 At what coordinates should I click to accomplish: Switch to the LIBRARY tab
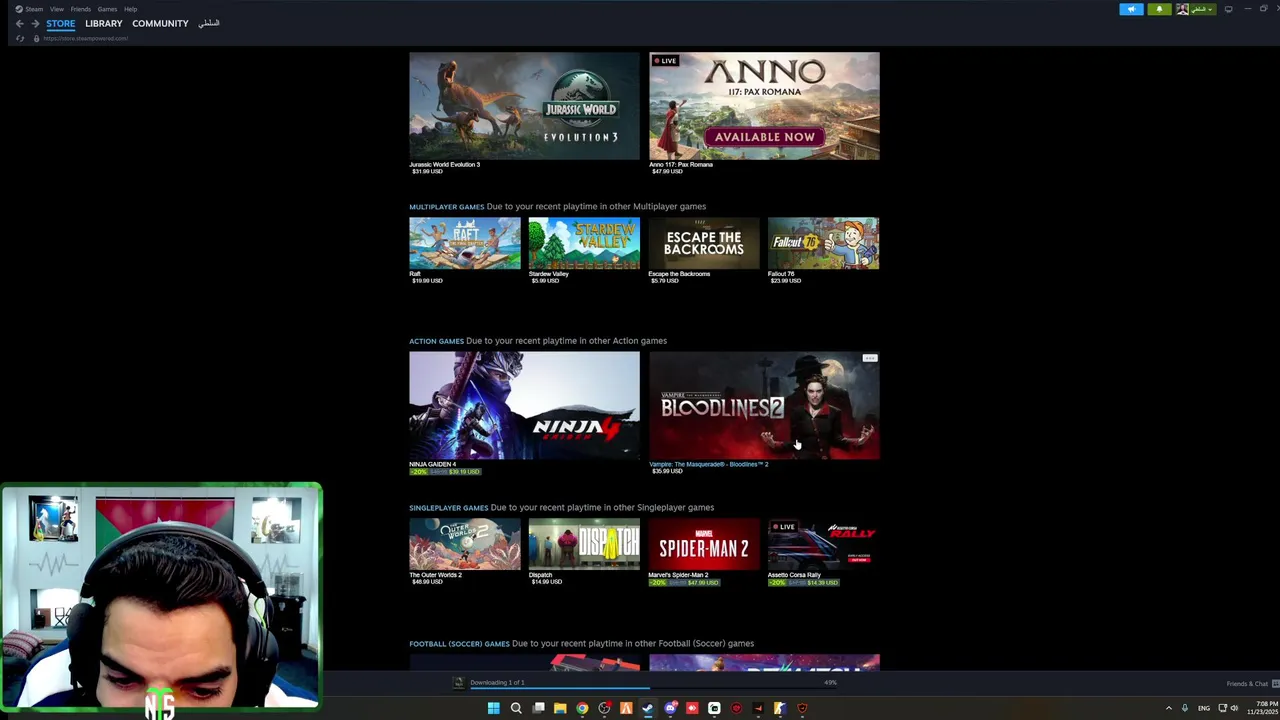click(103, 23)
